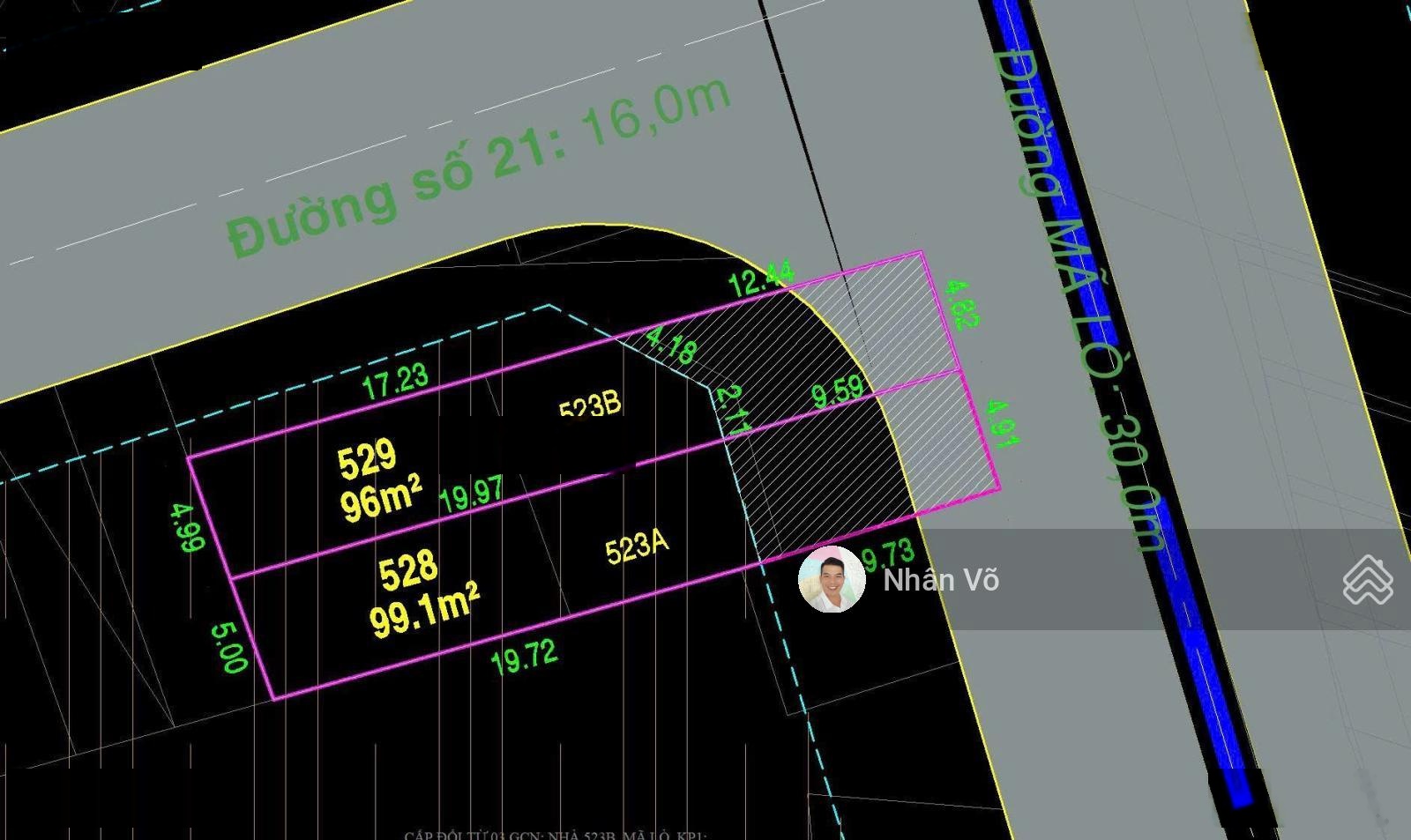Click the 99.1m² area label
This screenshot has height=840, width=1411.
(x=423, y=610)
